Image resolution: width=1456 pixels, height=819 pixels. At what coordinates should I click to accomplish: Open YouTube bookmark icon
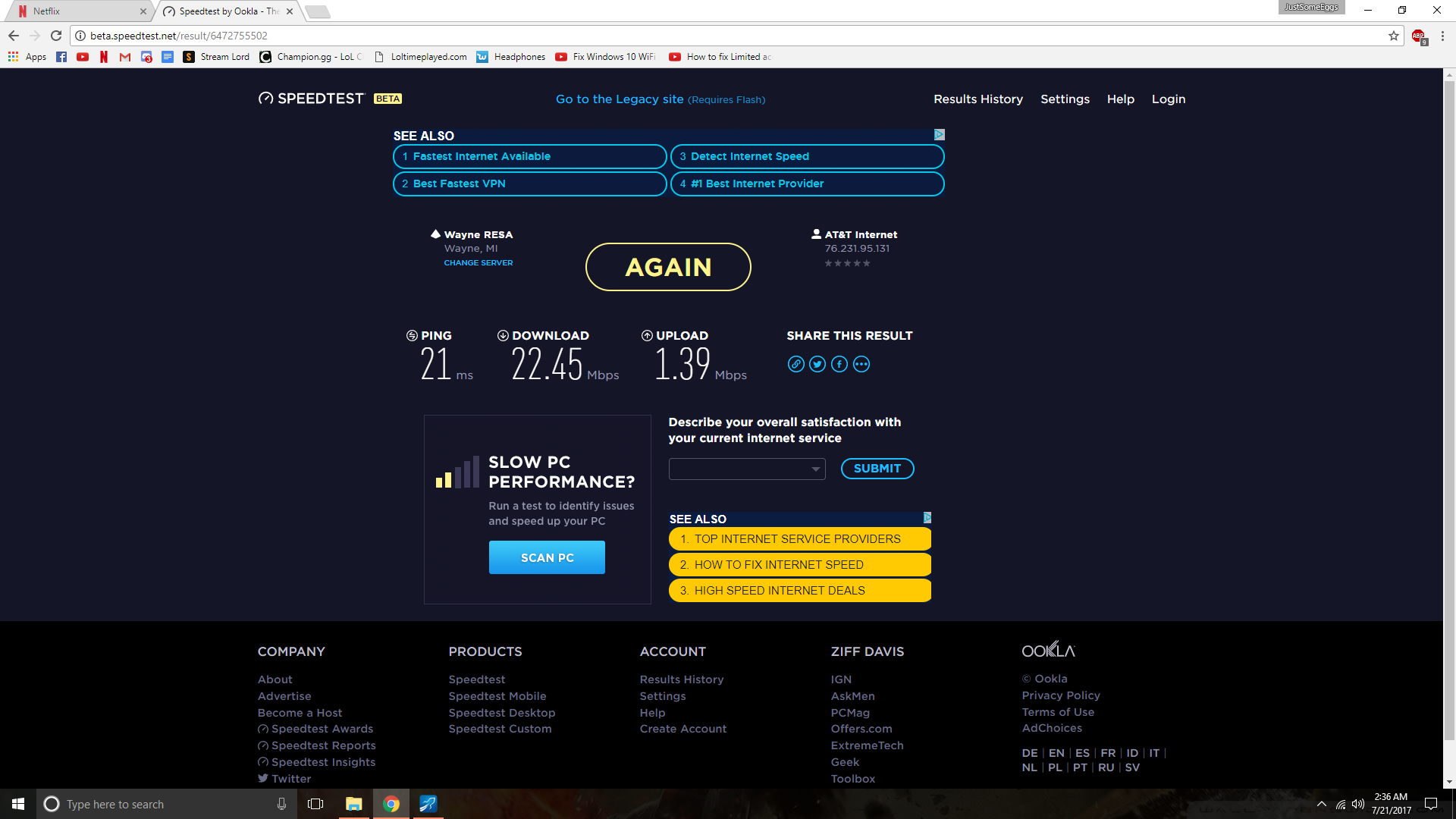pyautogui.click(x=83, y=57)
